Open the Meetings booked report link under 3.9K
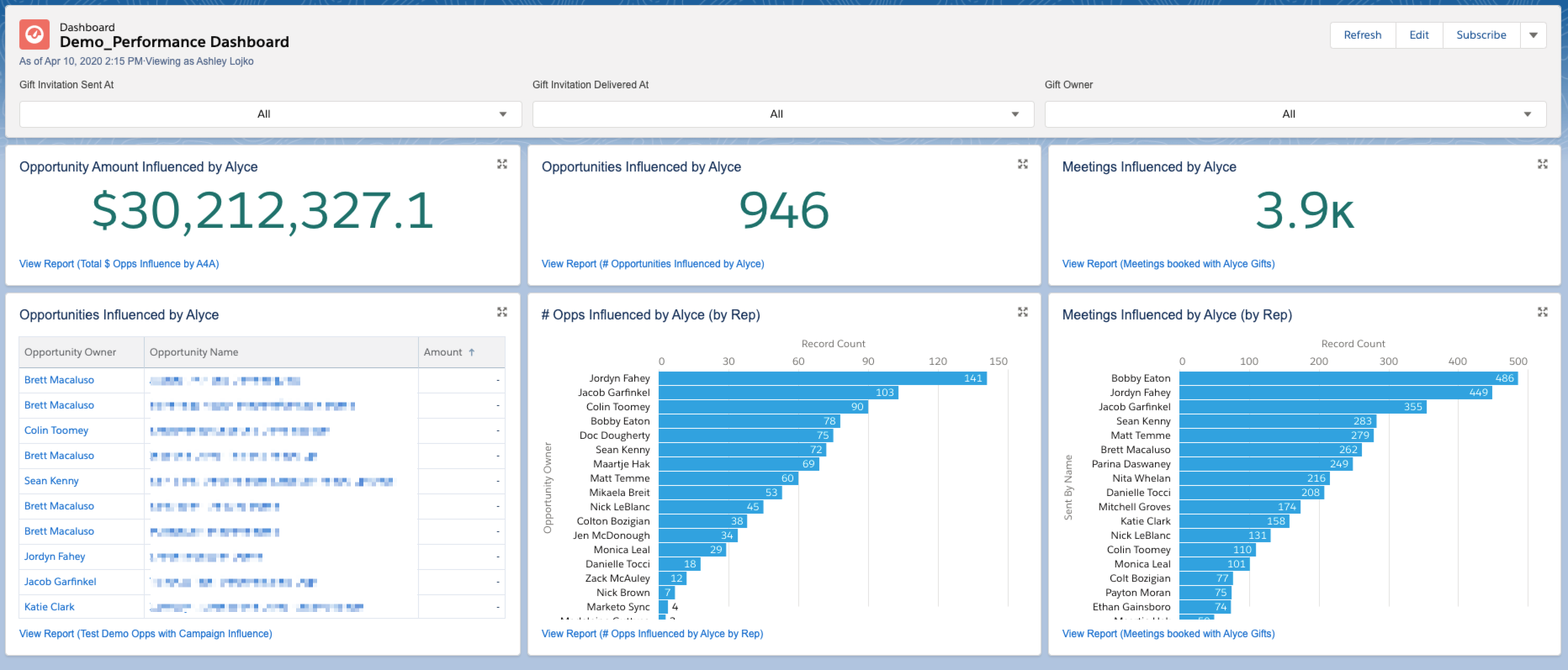Viewport: 1568px width, 670px height. click(1168, 264)
